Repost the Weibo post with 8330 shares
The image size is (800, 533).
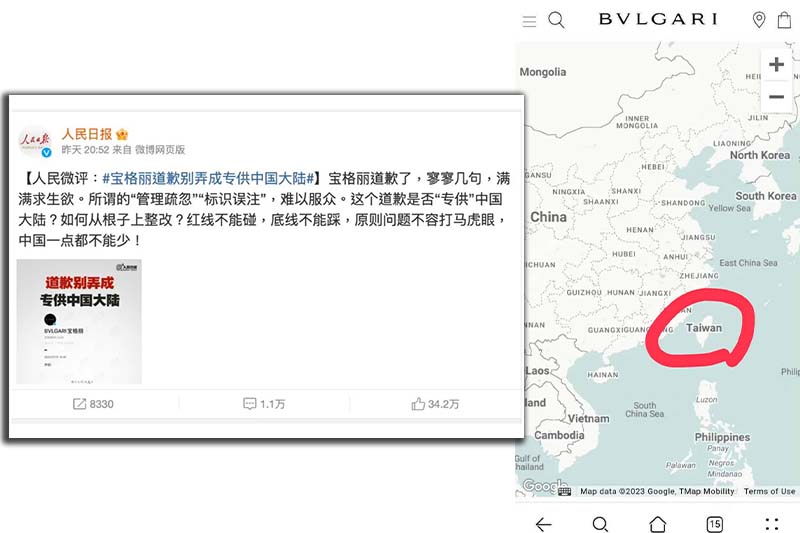93,404
